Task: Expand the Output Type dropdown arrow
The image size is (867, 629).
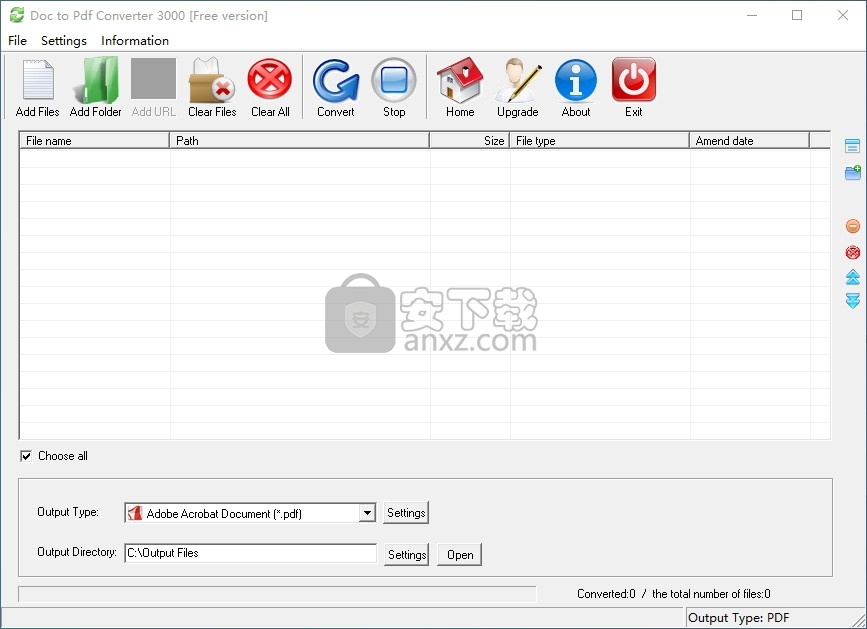Action: [x=367, y=513]
